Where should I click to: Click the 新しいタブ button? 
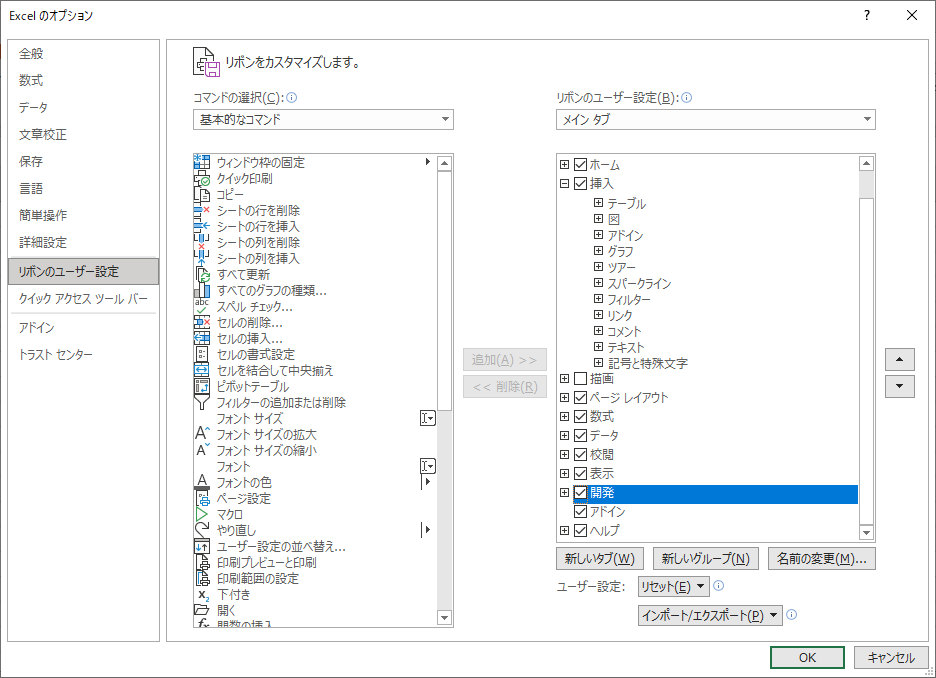tap(599, 559)
